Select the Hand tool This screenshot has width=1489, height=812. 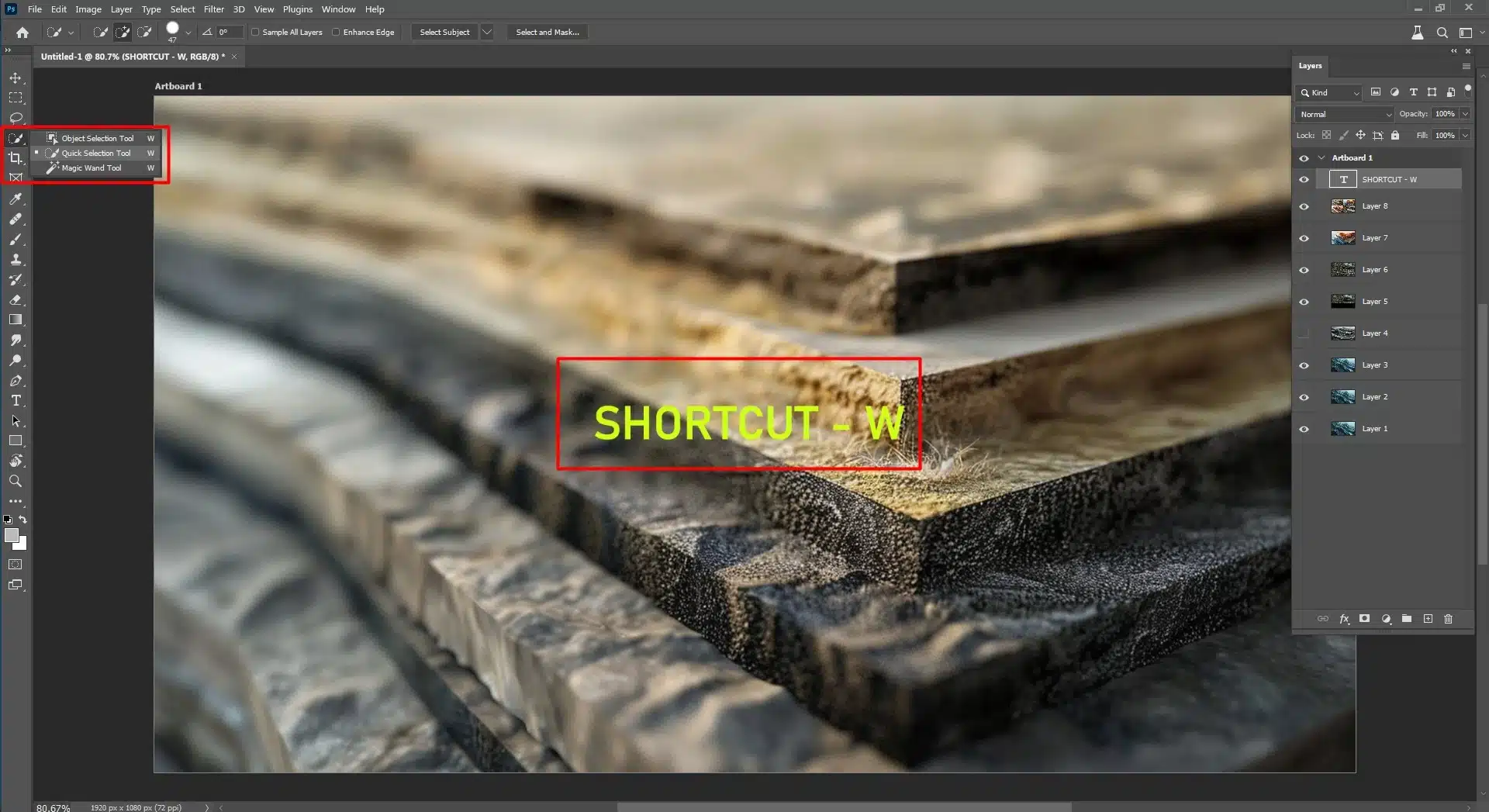click(x=16, y=461)
